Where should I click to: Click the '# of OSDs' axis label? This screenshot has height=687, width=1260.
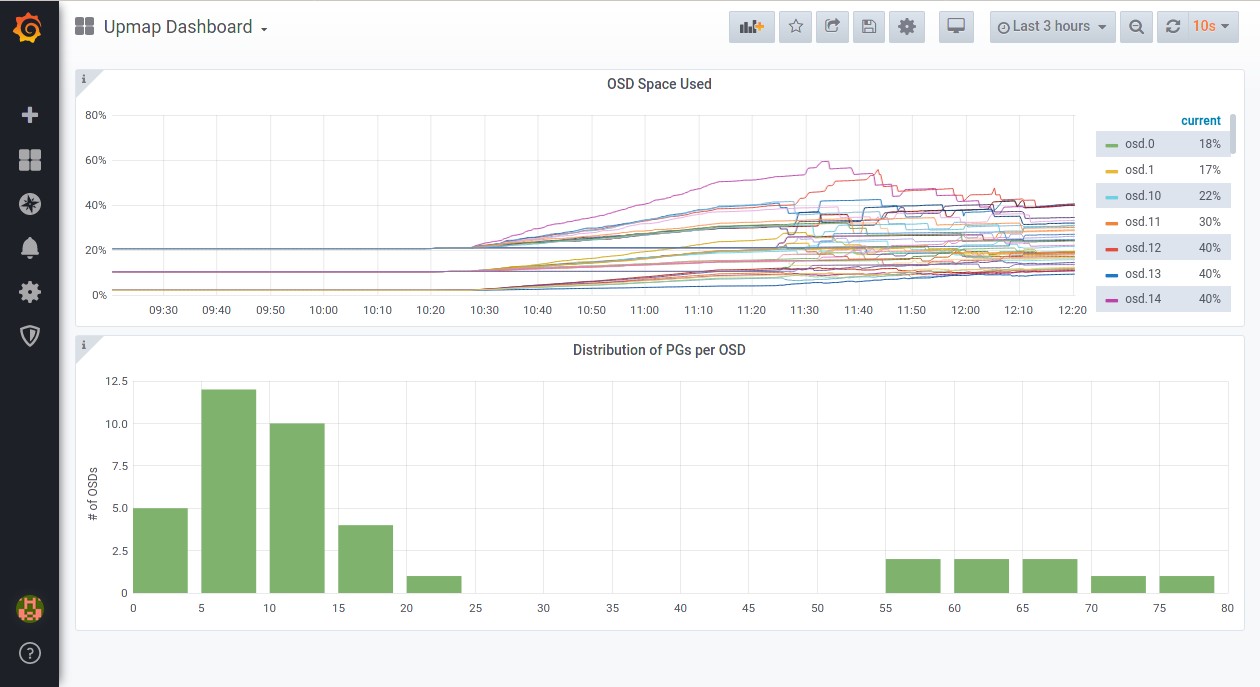click(93, 493)
